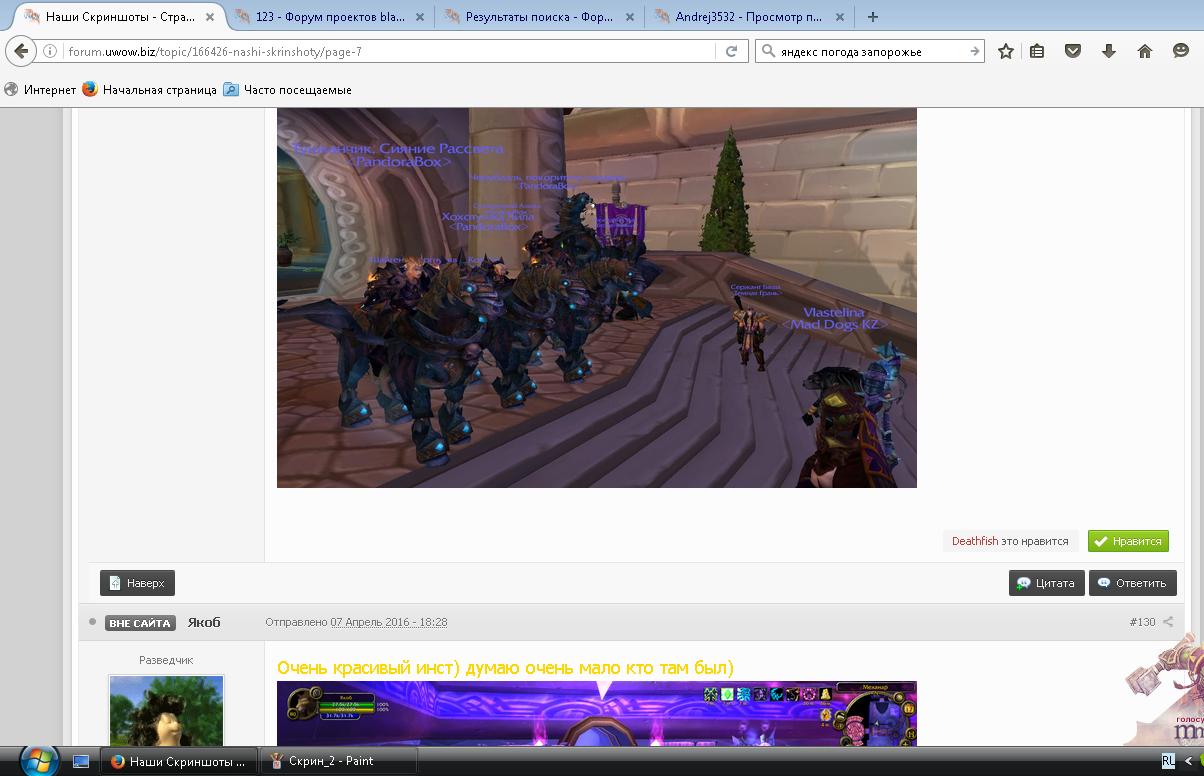1204x776 pixels.
Task: Bookmark this page with the star icon
Action: pyautogui.click(x=1006, y=51)
